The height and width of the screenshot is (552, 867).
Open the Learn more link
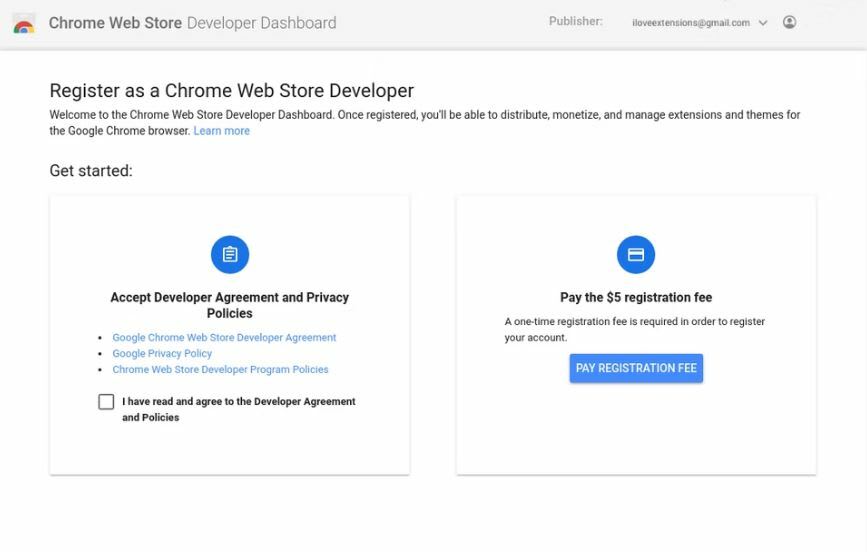[221, 131]
